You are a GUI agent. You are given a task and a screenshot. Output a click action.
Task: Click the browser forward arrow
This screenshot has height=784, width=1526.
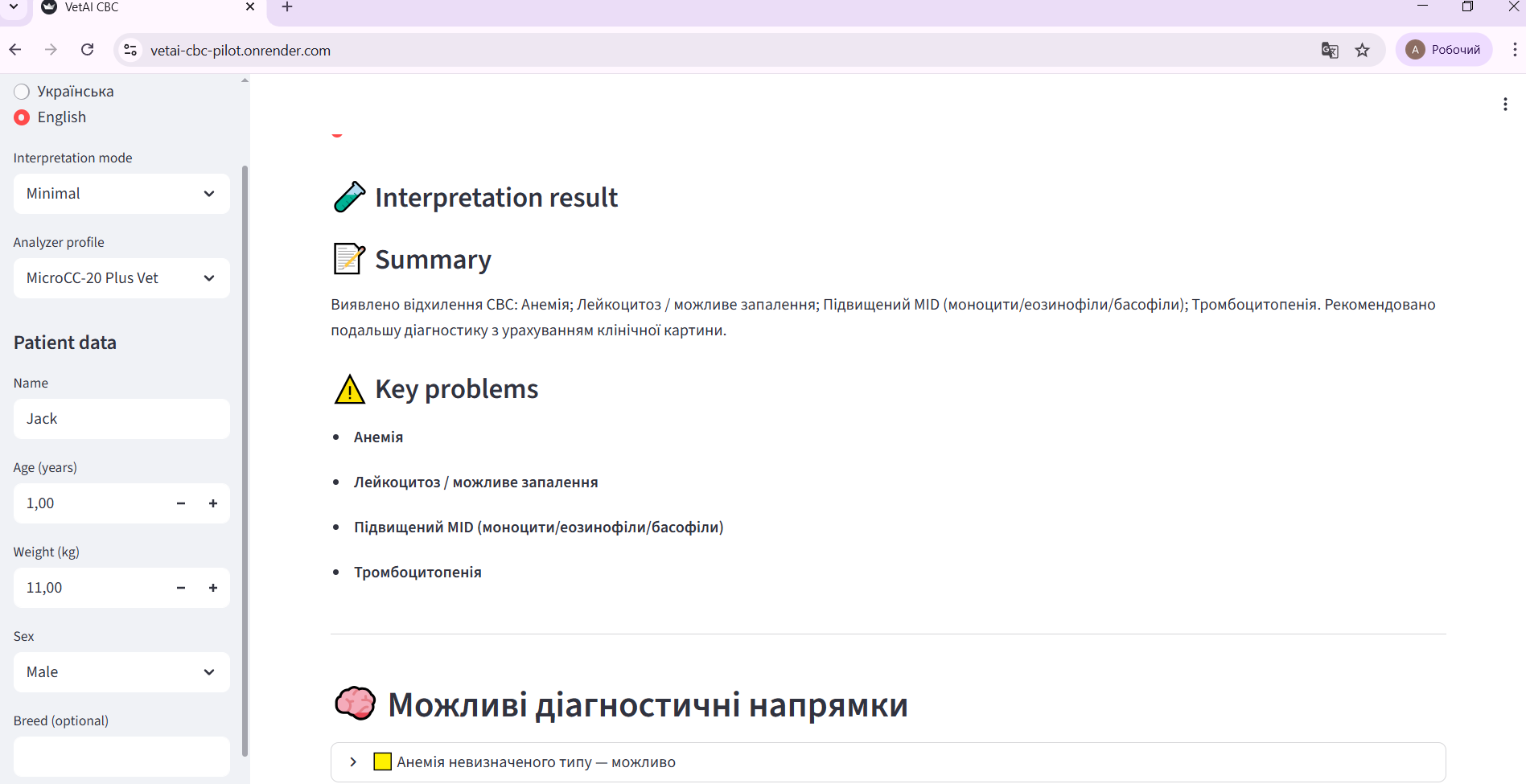pos(51,49)
